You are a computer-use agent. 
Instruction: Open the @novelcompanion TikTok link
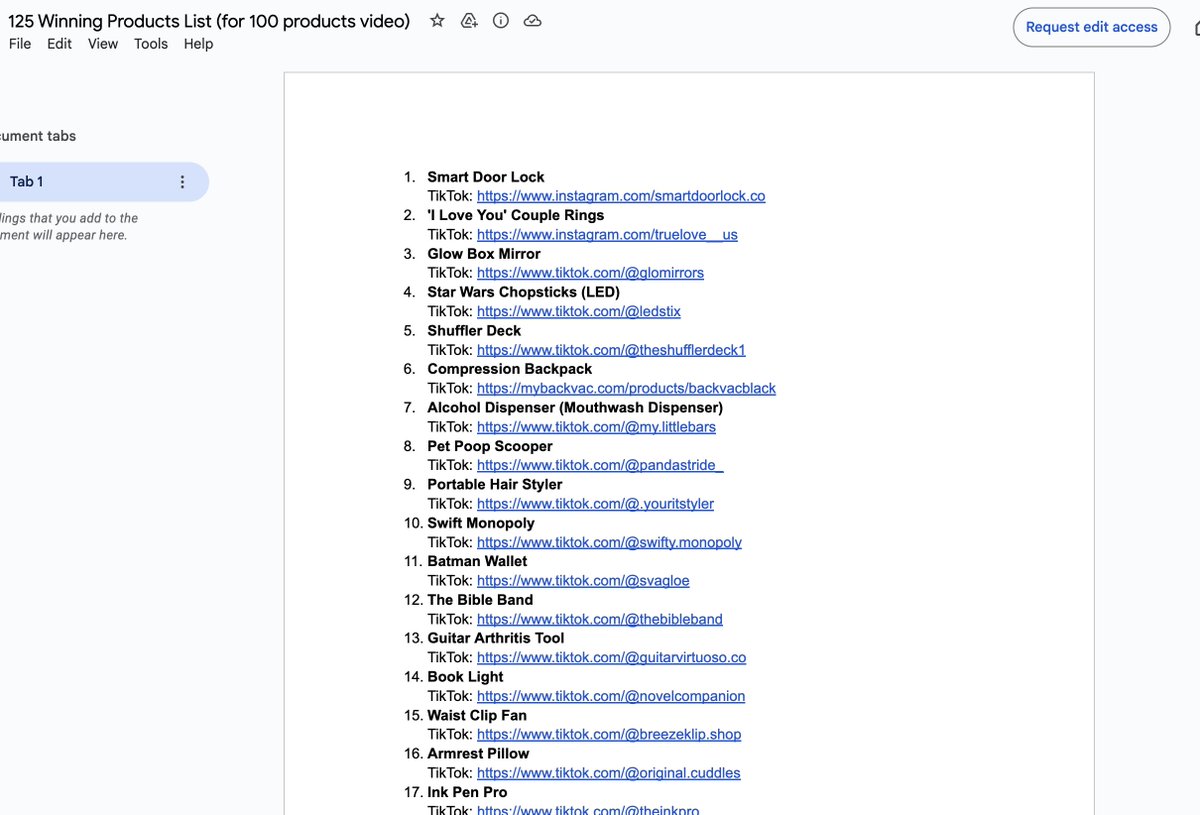(x=611, y=696)
